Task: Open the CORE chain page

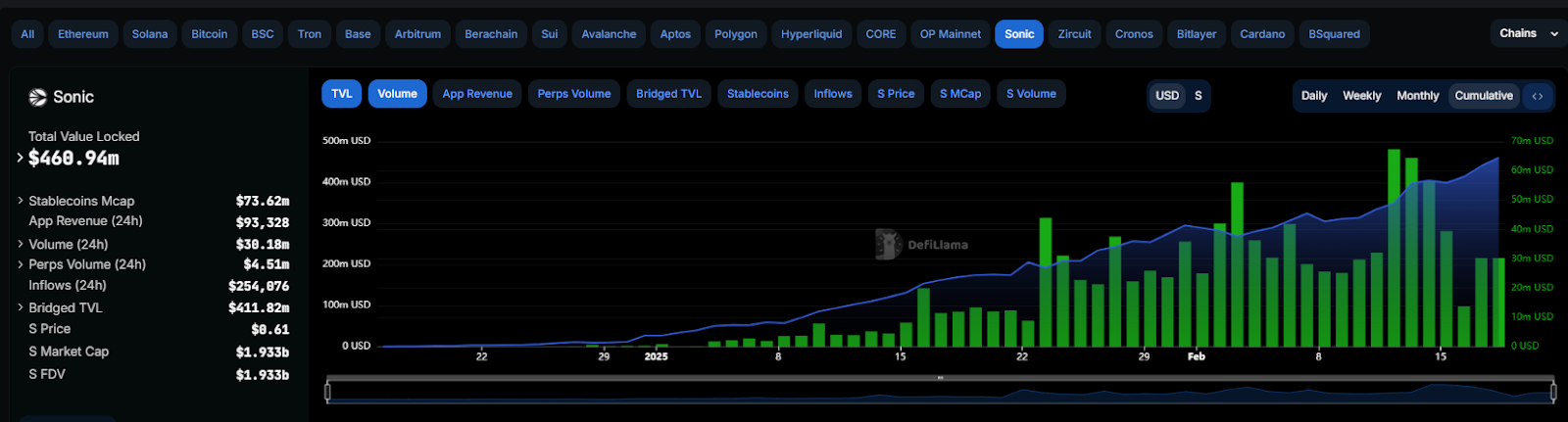Action: (881, 34)
